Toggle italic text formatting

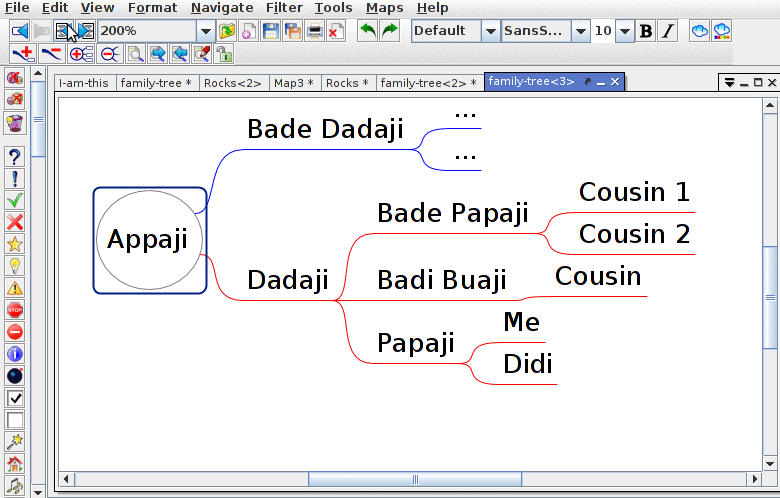tap(667, 31)
